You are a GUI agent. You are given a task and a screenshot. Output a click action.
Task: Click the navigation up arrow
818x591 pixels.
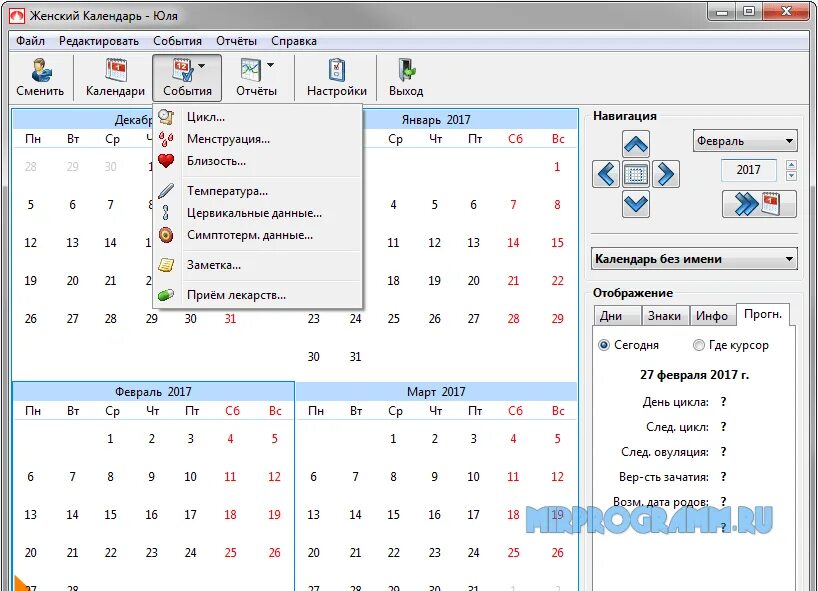(x=636, y=144)
